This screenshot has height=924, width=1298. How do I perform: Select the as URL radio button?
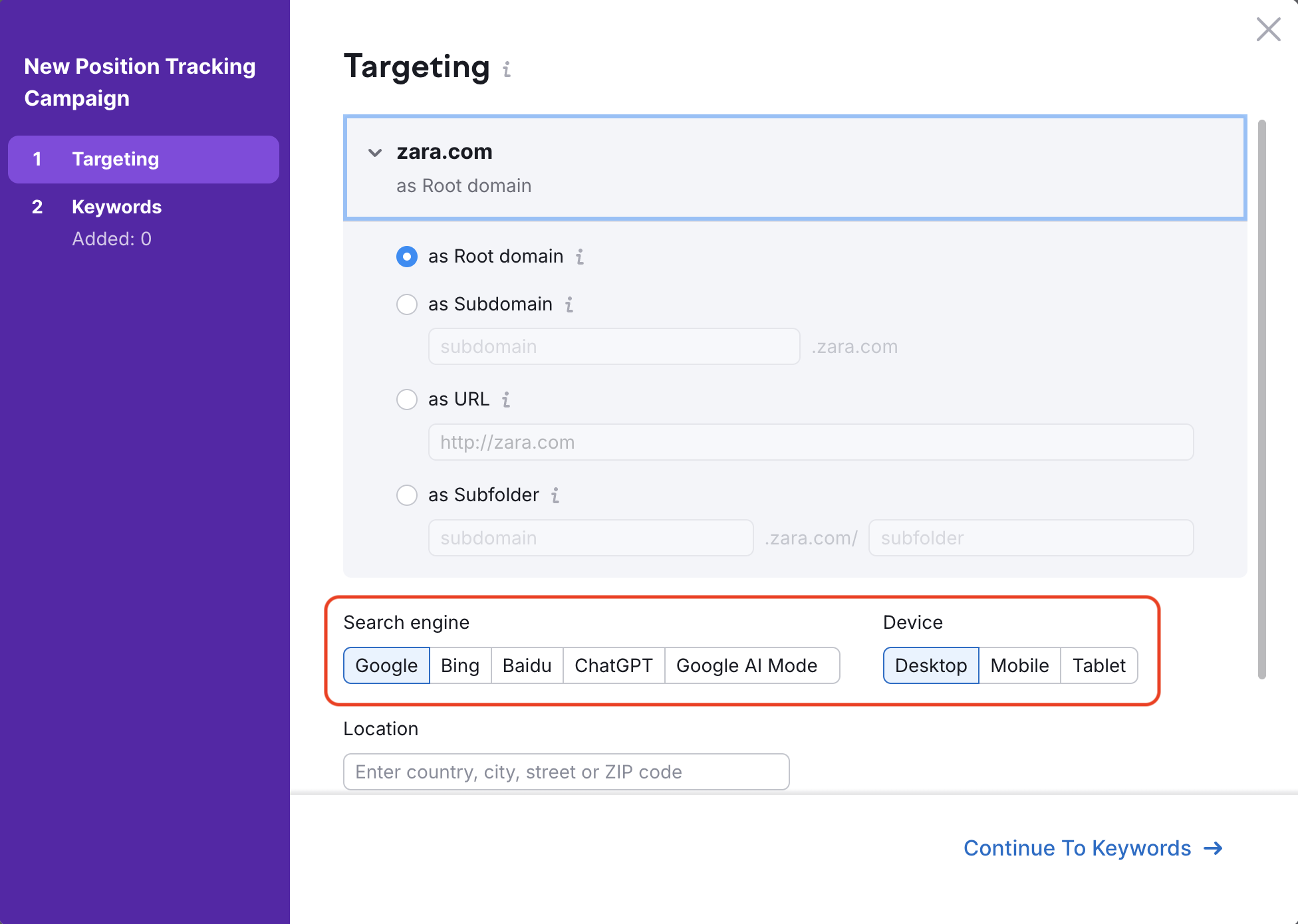[x=406, y=400]
